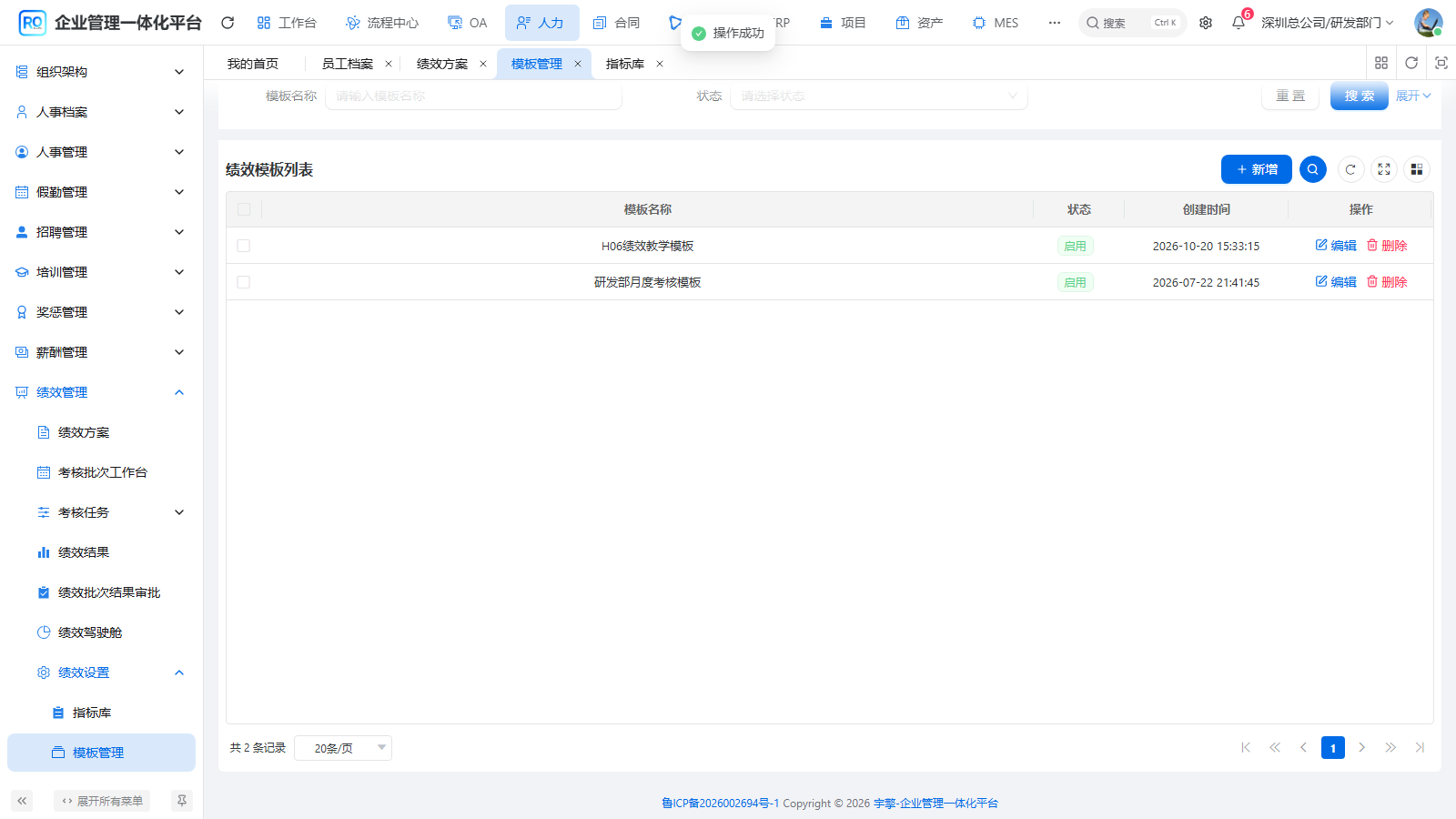Check the 研发部月度考核模板 row checkbox

[x=244, y=282]
